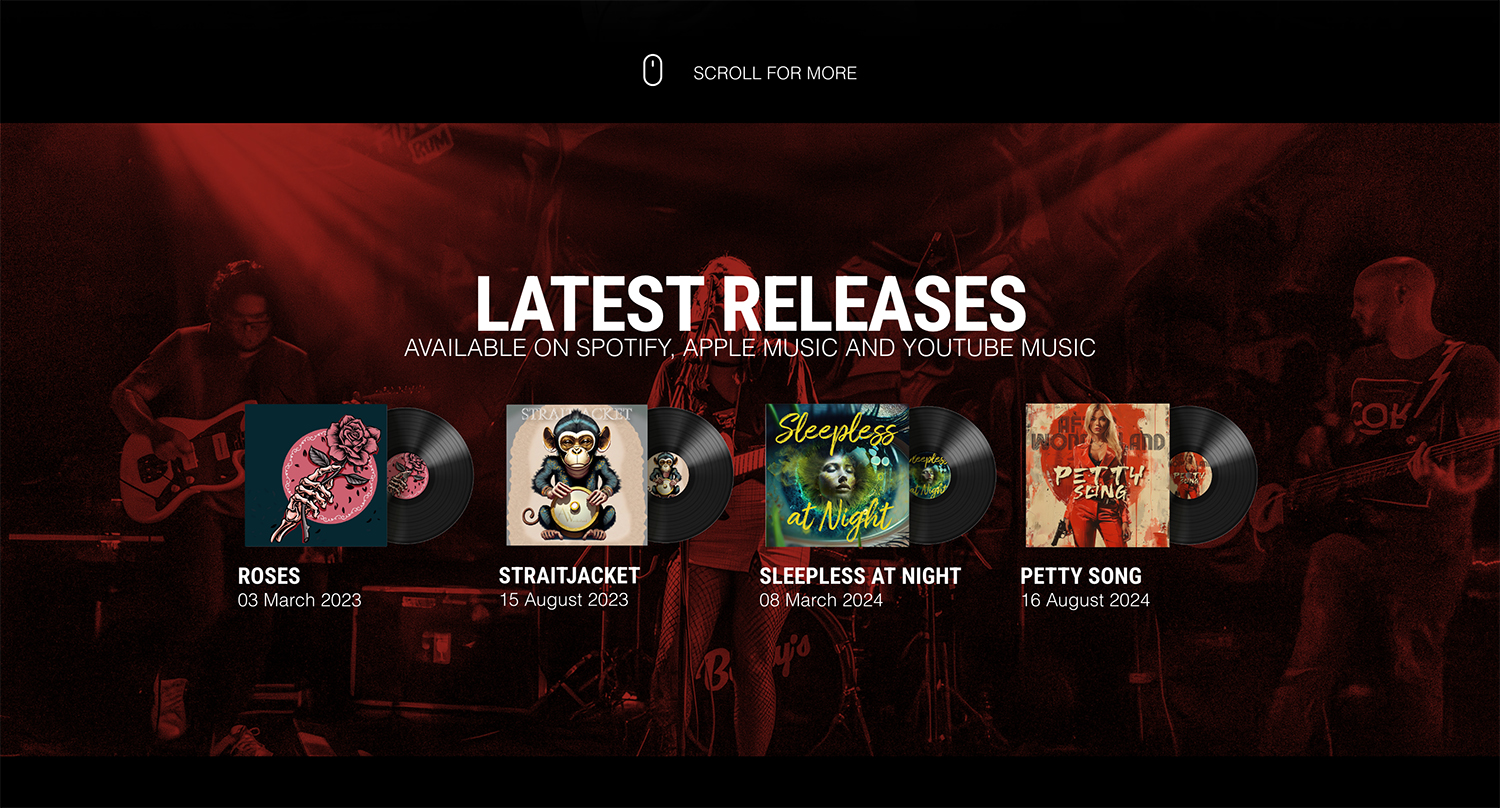Open the Petty Song album cover
Screen dimensions: 1500x808
click(x=1098, y=475)
